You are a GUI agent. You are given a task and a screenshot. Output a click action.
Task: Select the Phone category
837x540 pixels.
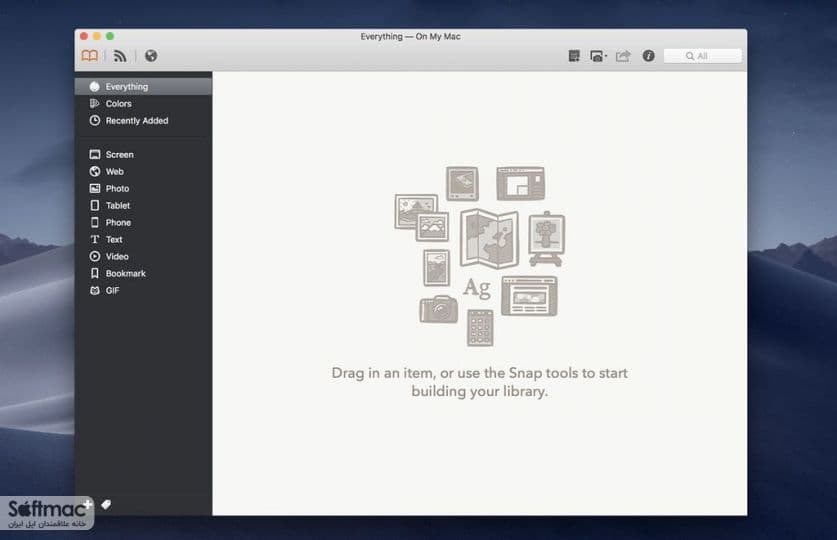click(143, 223)
